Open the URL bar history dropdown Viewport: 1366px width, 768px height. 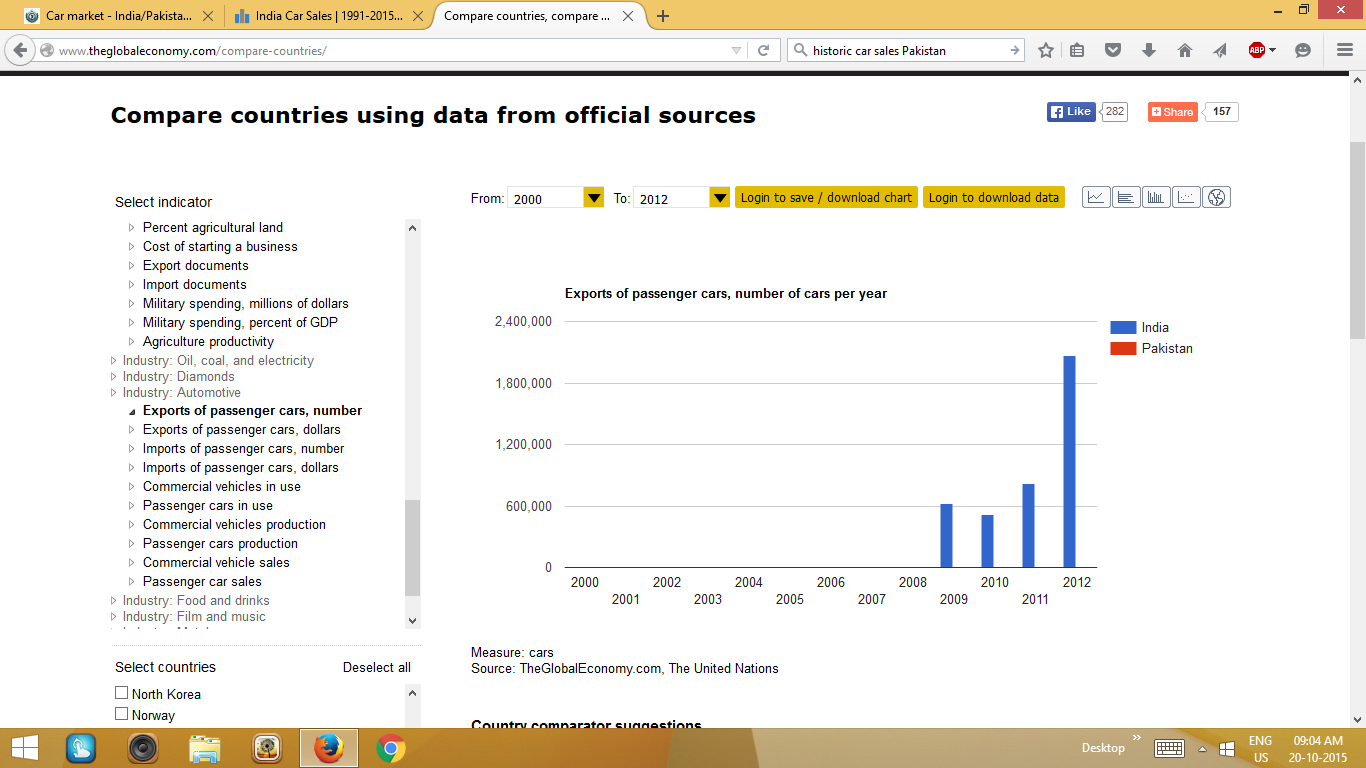pos(737,50)
